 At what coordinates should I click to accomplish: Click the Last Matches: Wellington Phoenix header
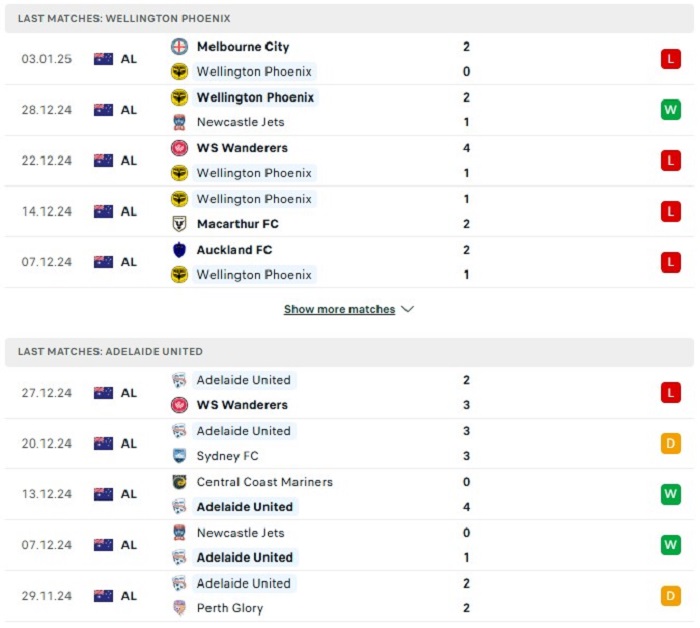coord(349,18)
